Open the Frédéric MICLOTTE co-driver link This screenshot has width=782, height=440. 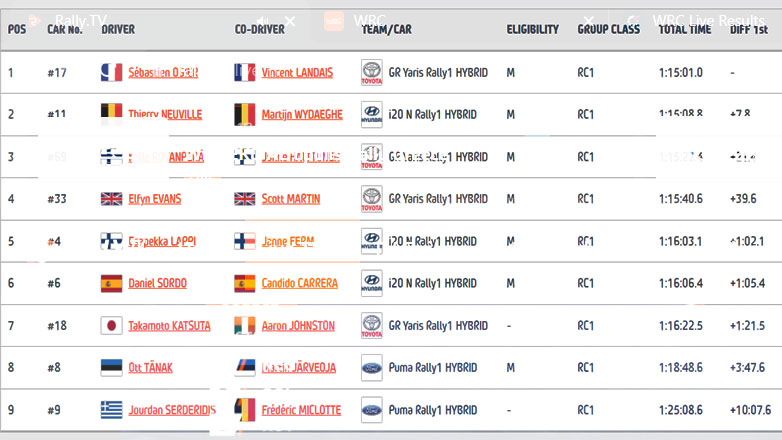(x=300, y=410)
